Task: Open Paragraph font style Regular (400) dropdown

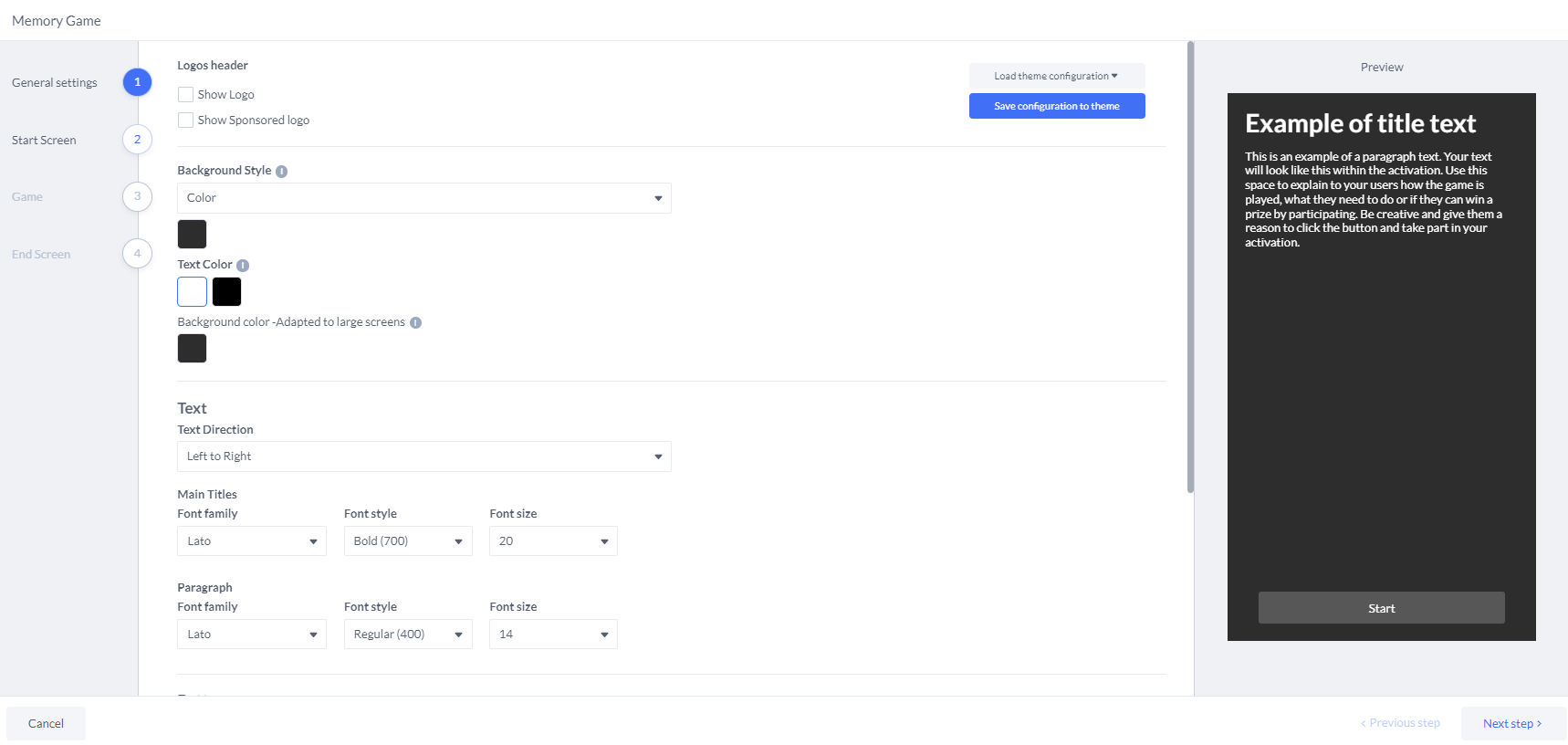Action: 408,635
